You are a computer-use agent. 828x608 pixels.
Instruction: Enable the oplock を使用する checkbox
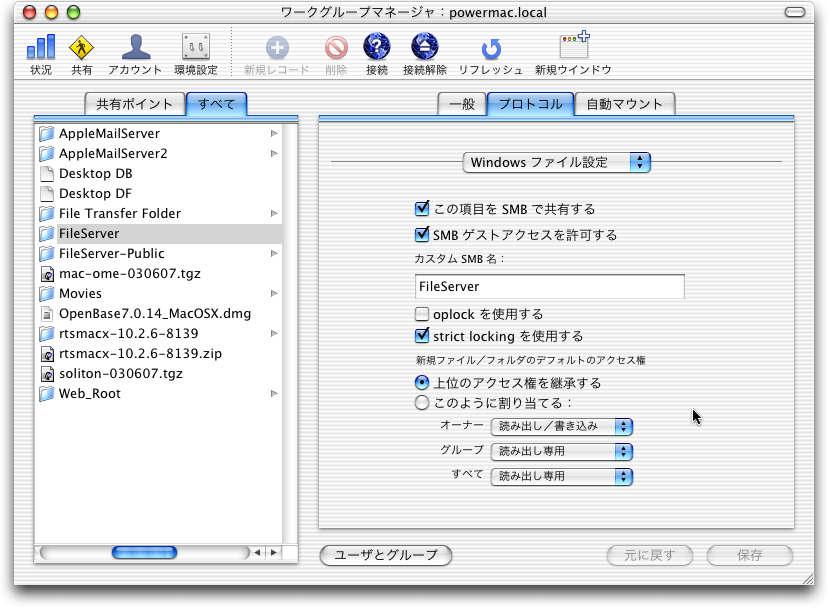coord(422,314)
